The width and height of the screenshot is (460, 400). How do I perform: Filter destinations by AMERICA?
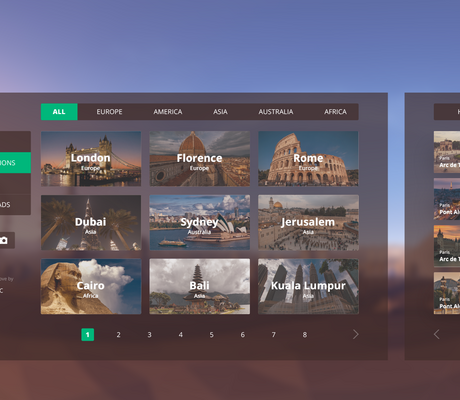point(168,112)
